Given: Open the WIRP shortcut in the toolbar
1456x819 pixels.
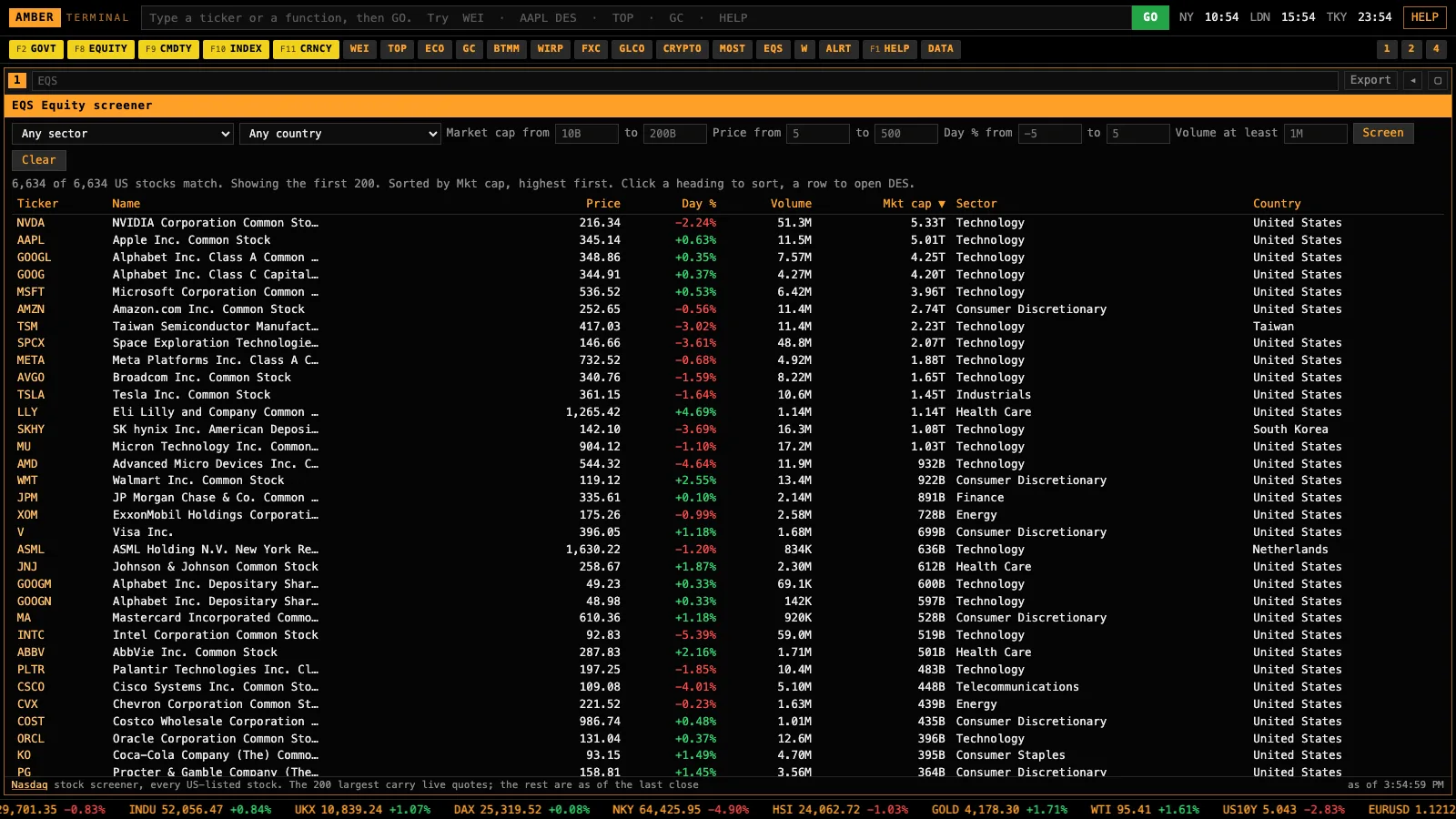Looking at the screenshot, I should pyautogui.click(x=551, y=49).
